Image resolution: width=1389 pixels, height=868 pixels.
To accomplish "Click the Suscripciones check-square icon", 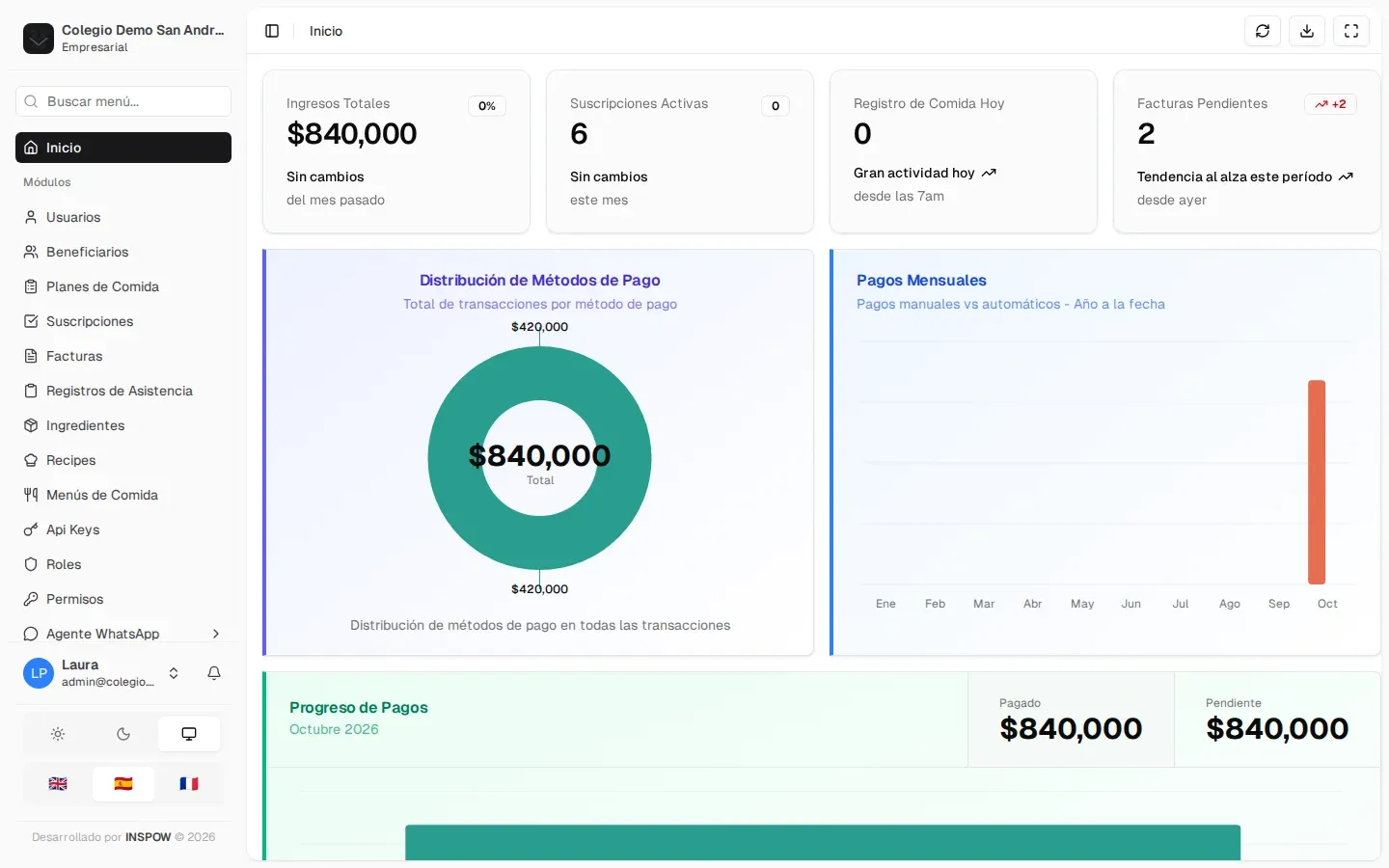I will coord(31,321).
